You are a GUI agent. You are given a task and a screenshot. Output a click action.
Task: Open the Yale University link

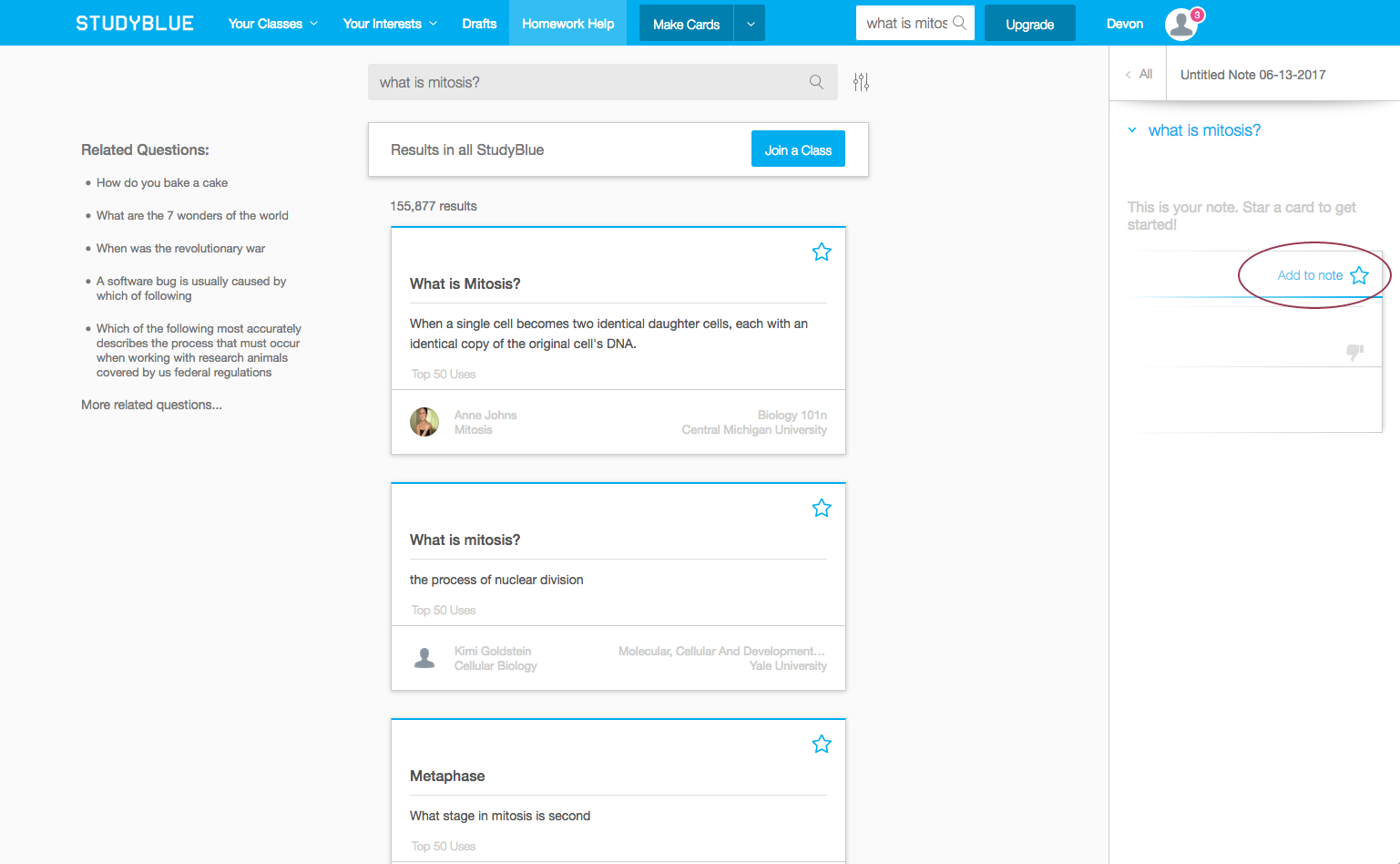[788, 665]
